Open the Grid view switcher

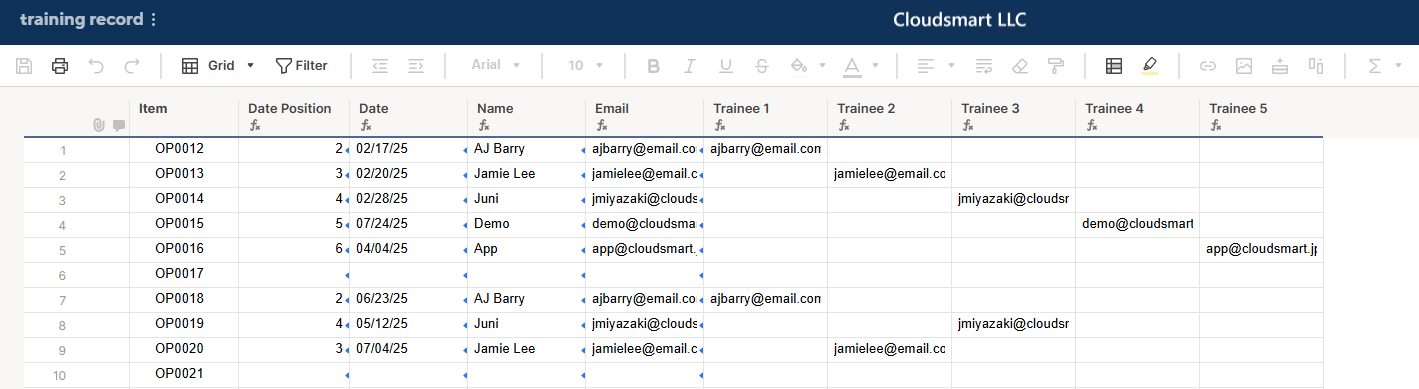pos(218,66)
